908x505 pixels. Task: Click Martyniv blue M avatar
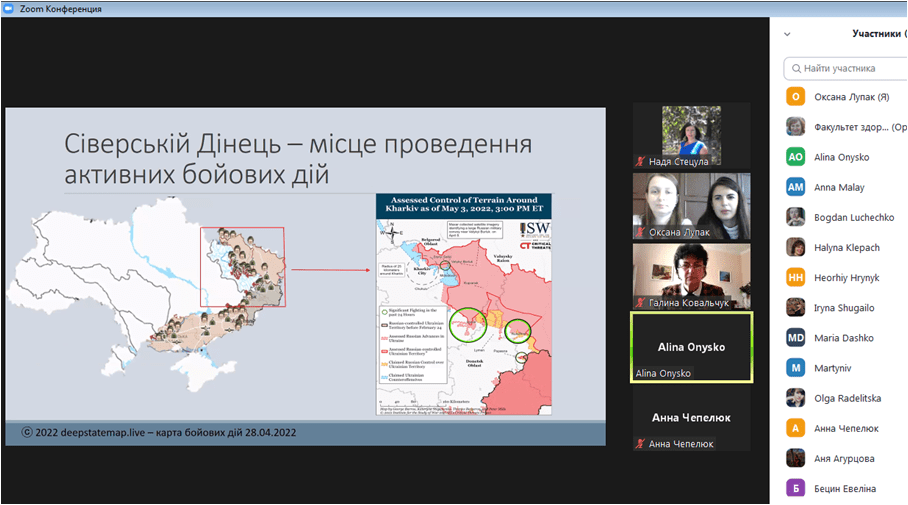[x=796, y=368]
